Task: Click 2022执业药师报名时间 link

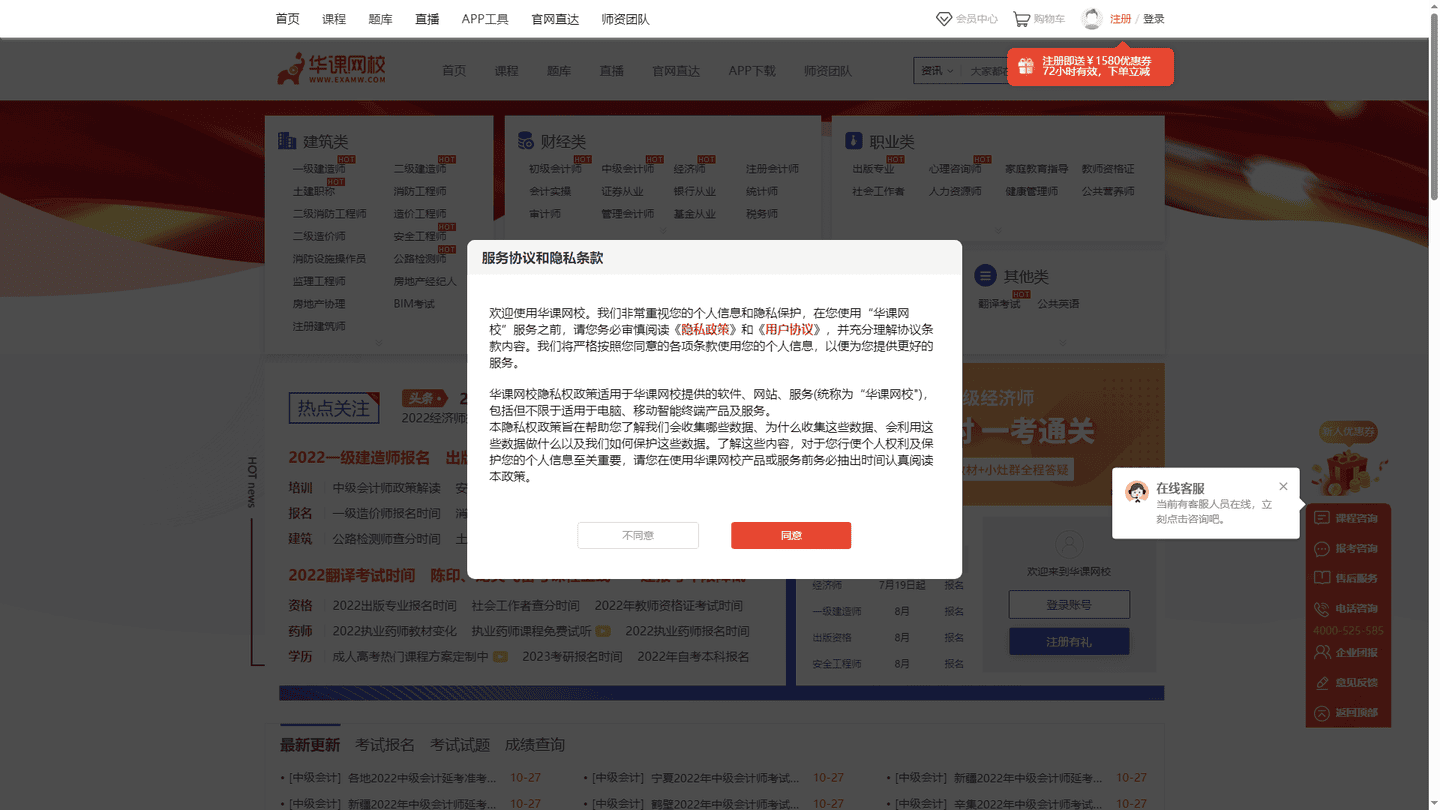Action: pyautogui.click(x=687, y=631)
